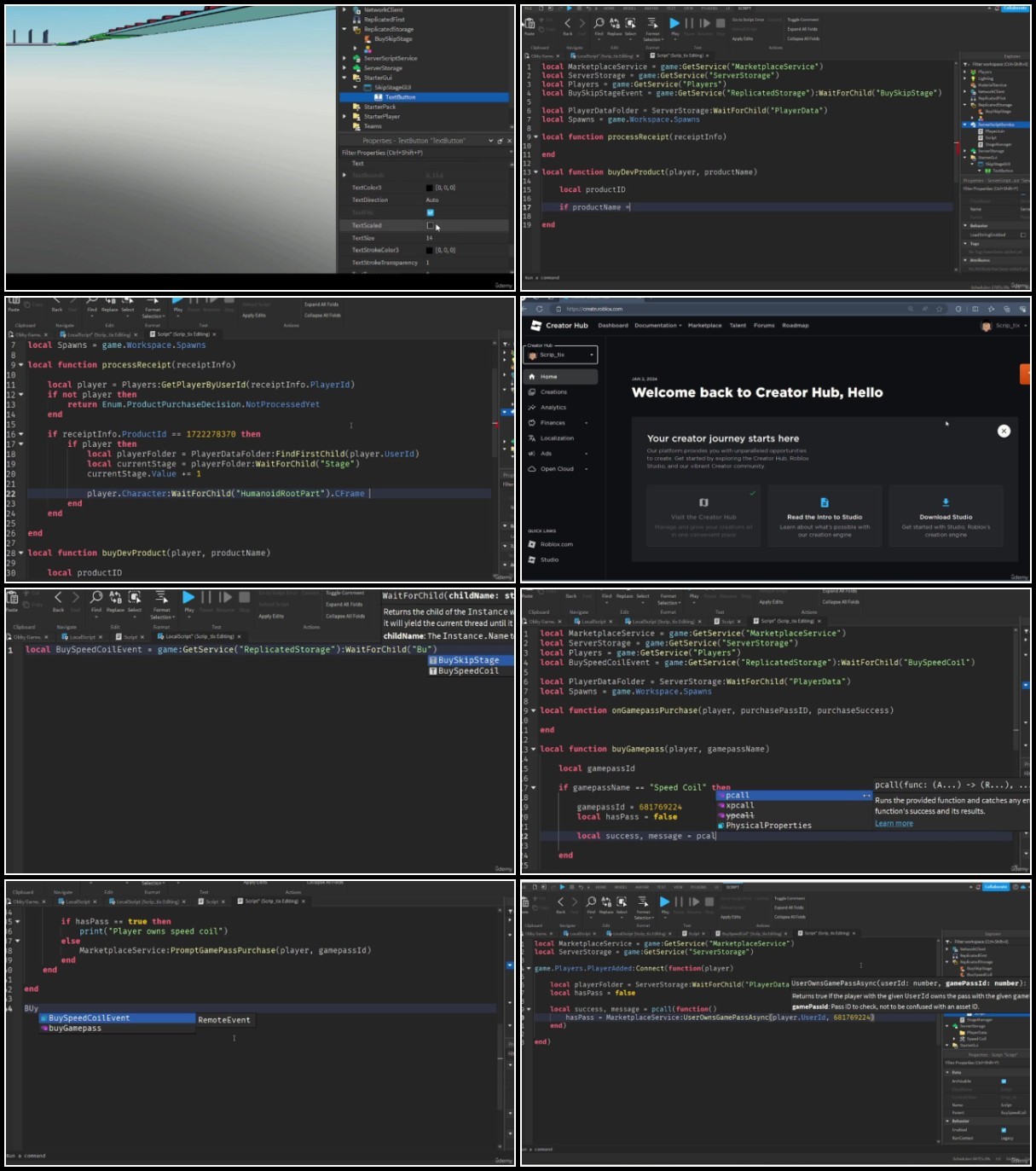Focus the Filter Properties search field
The image size is (1036, 1171).
pos(426,153)
